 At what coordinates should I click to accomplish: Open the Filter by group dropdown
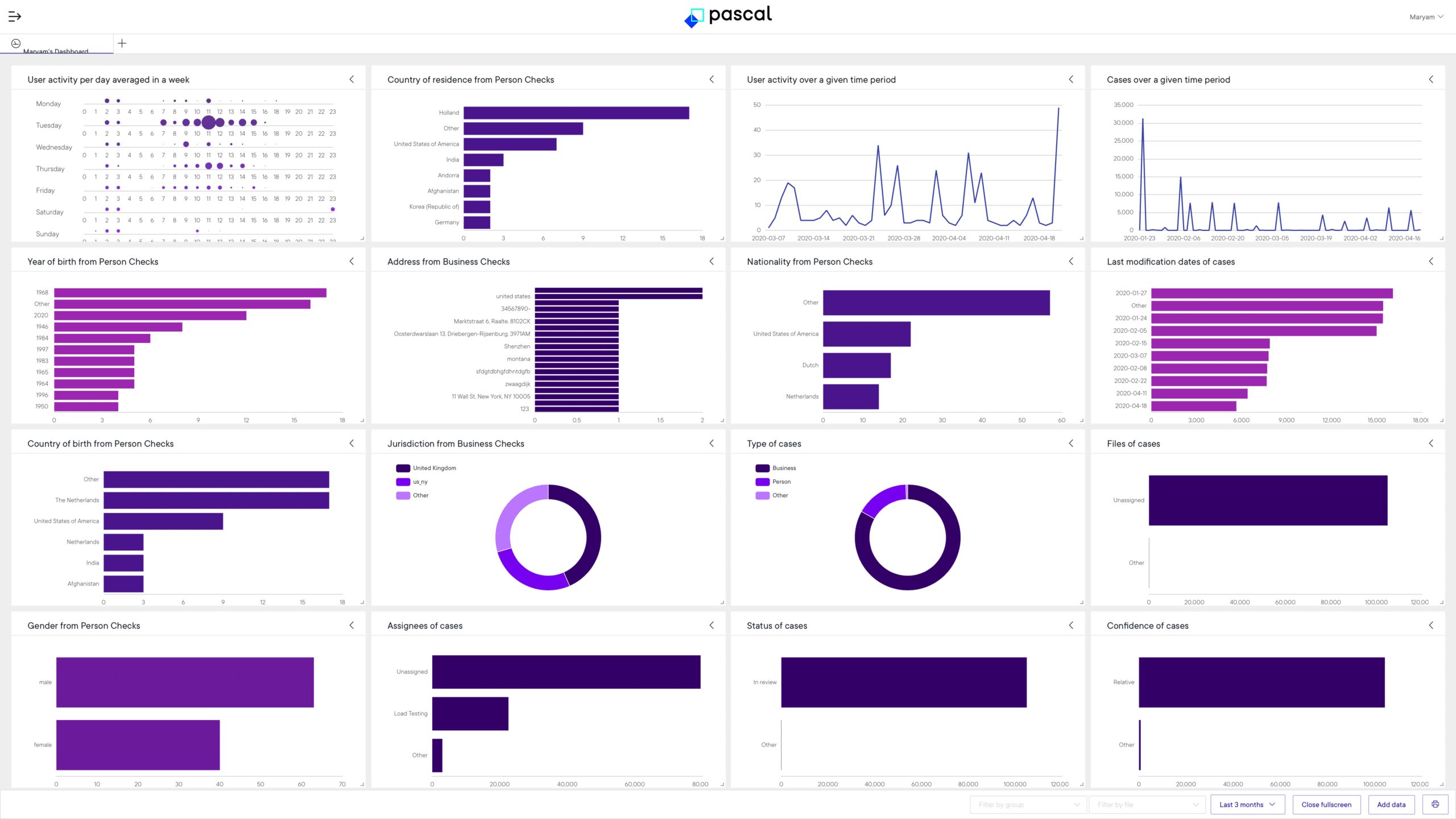point(1028,804)
